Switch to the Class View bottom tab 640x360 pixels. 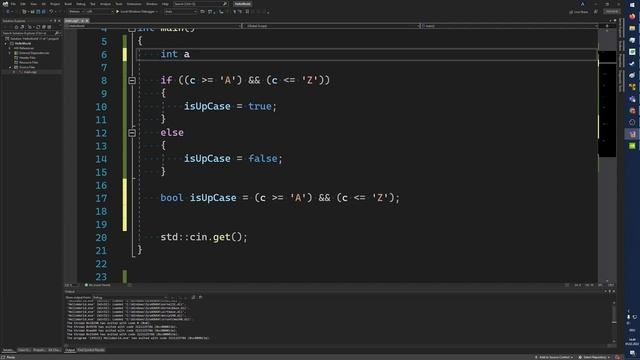(x=24, y=350)
